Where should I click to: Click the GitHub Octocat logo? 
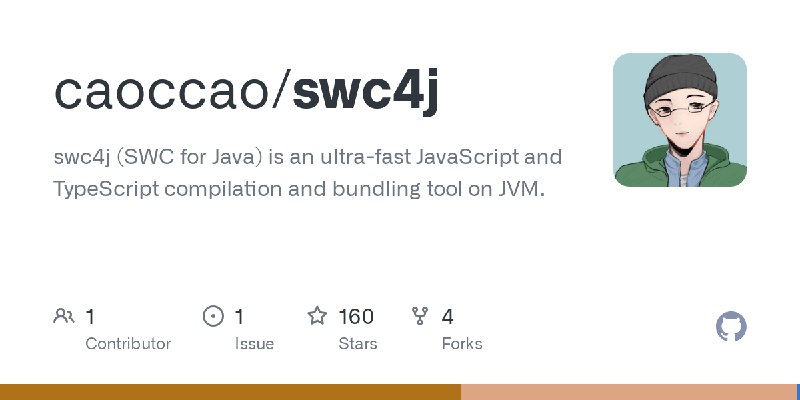(x=731, y=326)
